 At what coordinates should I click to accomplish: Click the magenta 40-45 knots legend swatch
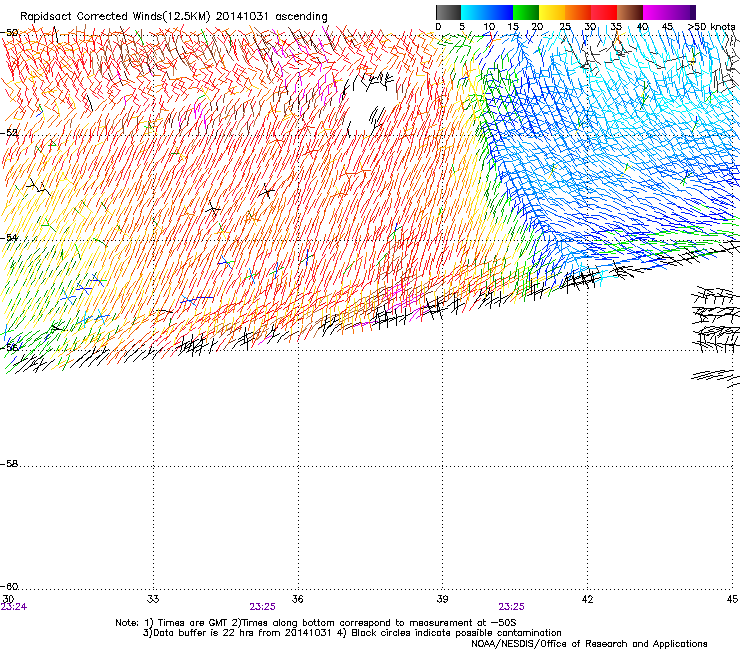[x=656, y=12]
